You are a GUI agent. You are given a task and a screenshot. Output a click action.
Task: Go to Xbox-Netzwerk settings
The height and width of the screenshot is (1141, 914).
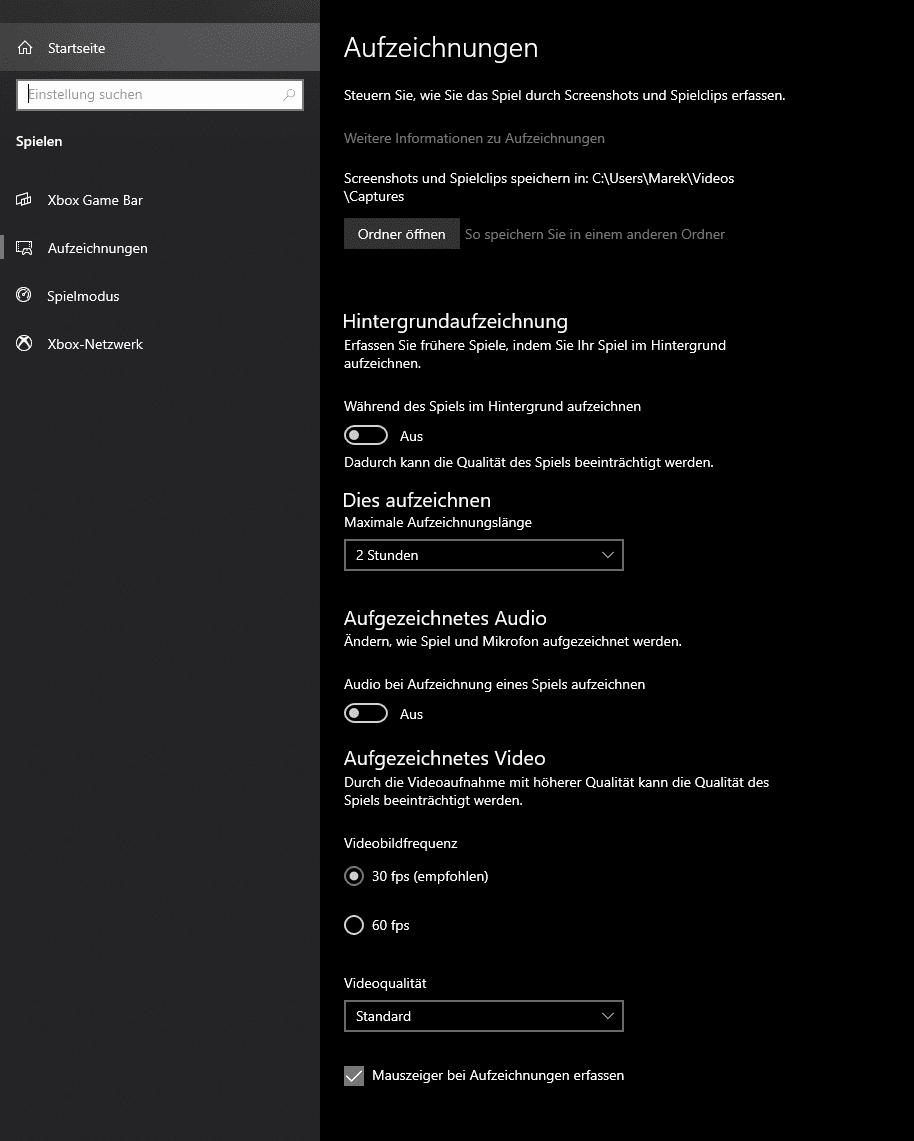[95, 344]
